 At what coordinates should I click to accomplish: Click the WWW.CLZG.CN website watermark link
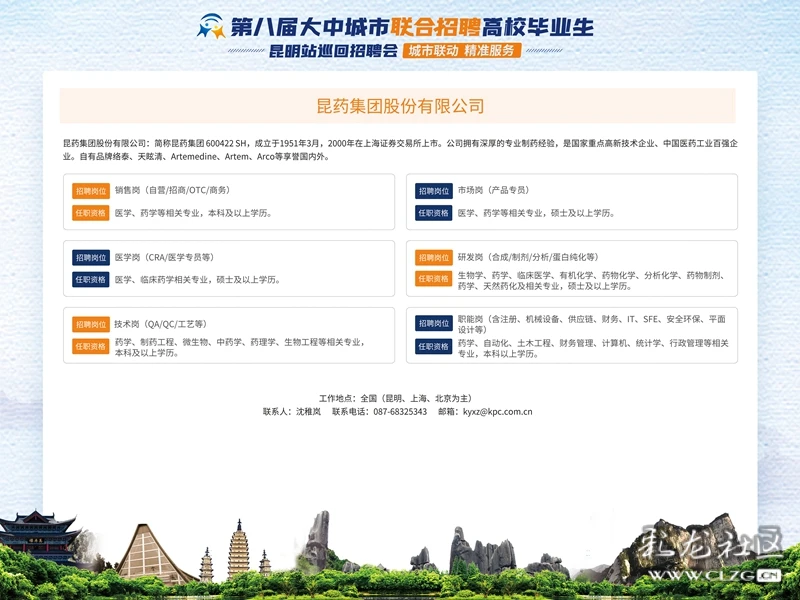(715, 576)
